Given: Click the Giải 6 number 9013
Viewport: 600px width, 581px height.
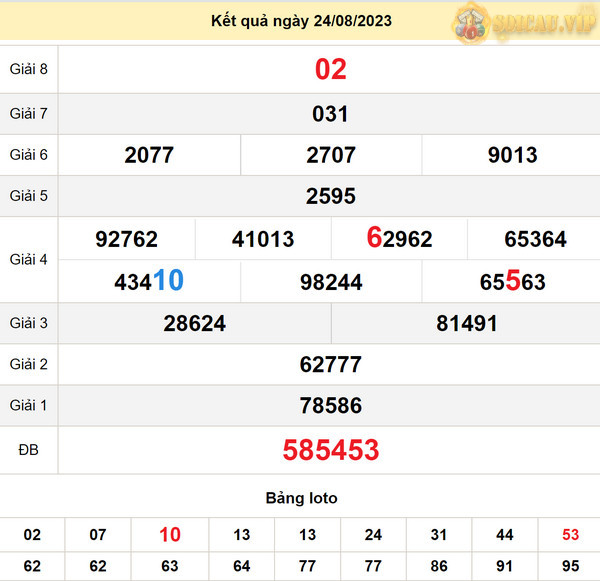Looking at the screenshot, I should click(512, 155).
